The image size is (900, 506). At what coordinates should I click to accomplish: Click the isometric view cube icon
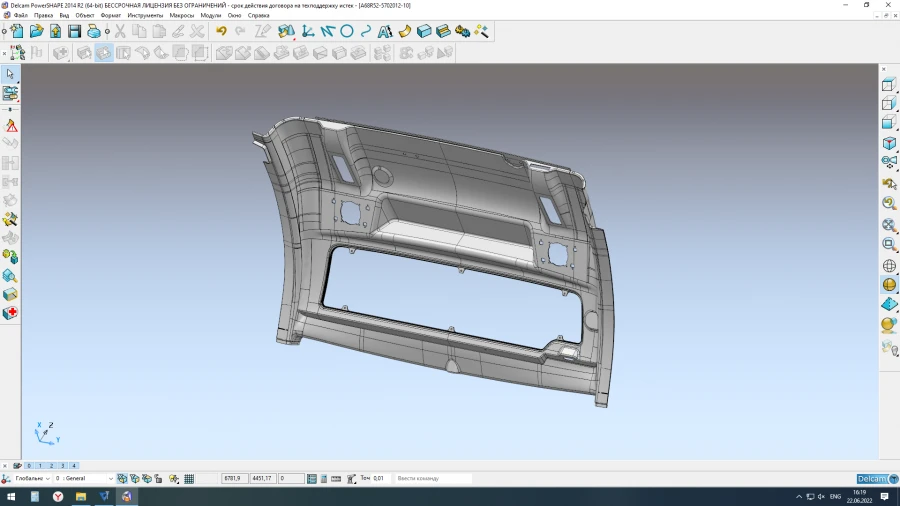pyautogui.click(x=889, y=144)
